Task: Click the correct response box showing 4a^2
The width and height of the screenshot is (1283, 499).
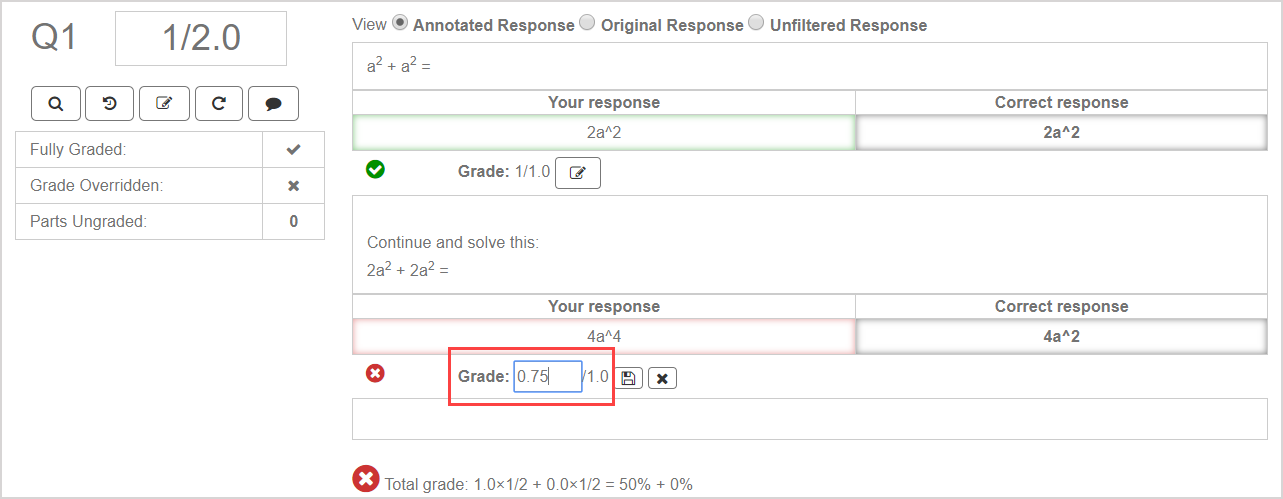Action: click(1061, 337)
